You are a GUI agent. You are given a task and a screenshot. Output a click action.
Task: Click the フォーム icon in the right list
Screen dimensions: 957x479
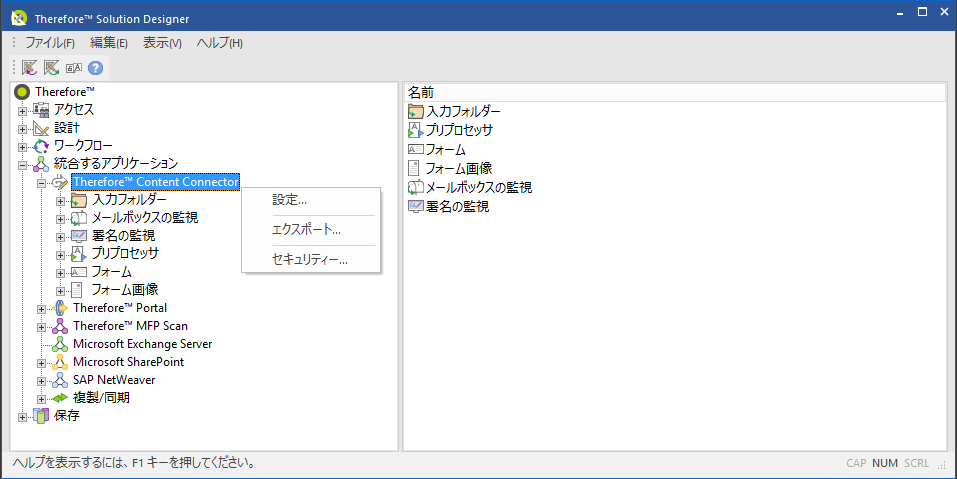416,149
